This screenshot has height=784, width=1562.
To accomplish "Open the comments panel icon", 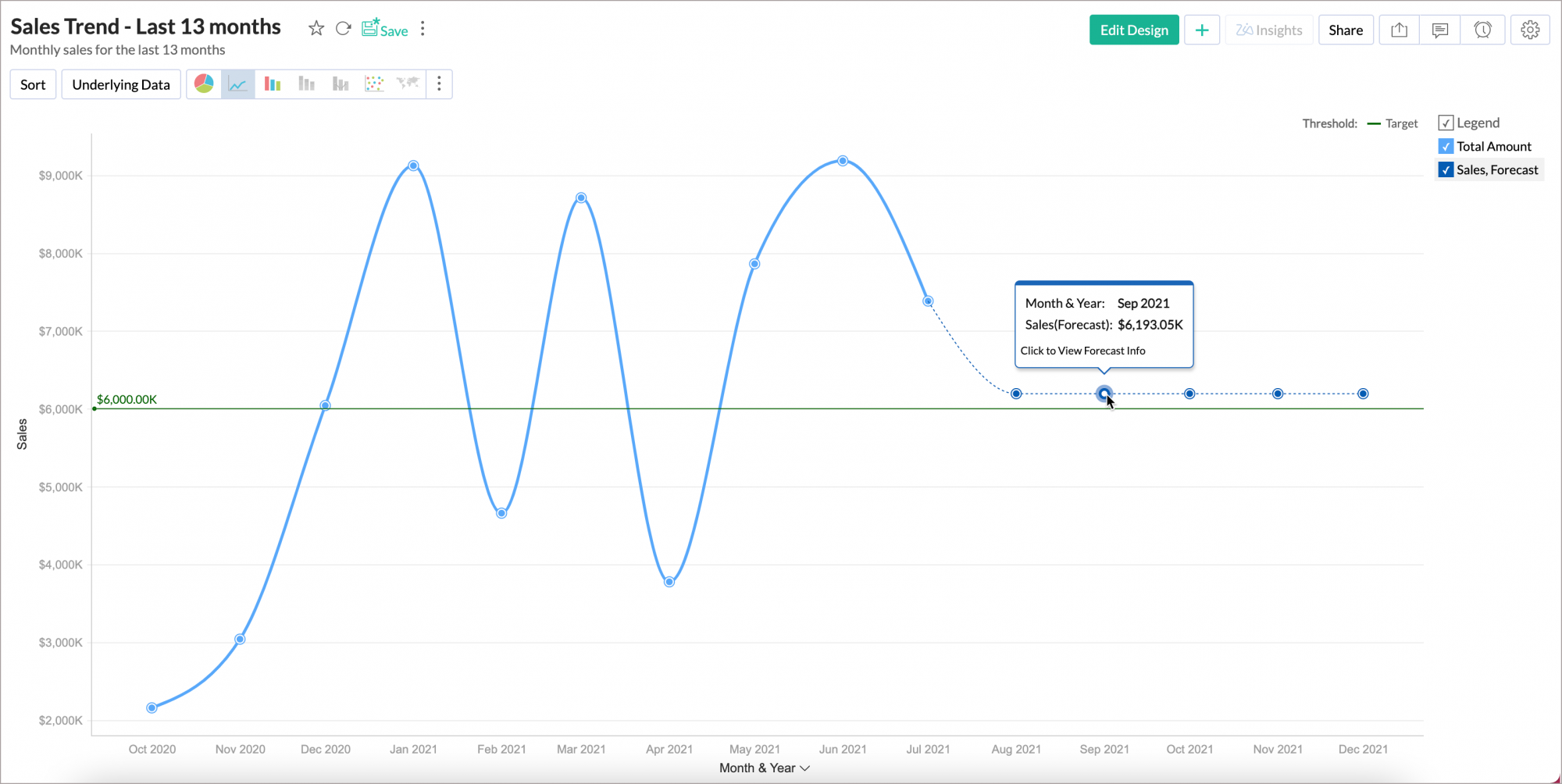I will coord(1439,29).
